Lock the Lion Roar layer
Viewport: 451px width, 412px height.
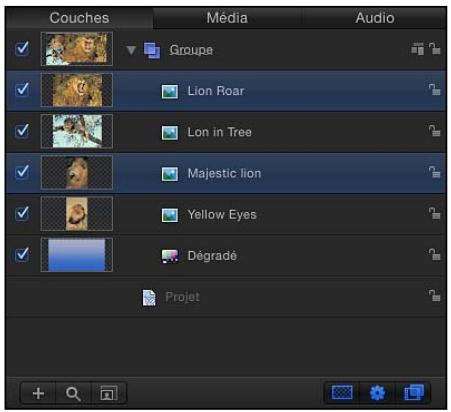pyautogui.click(x=434, y=90)
